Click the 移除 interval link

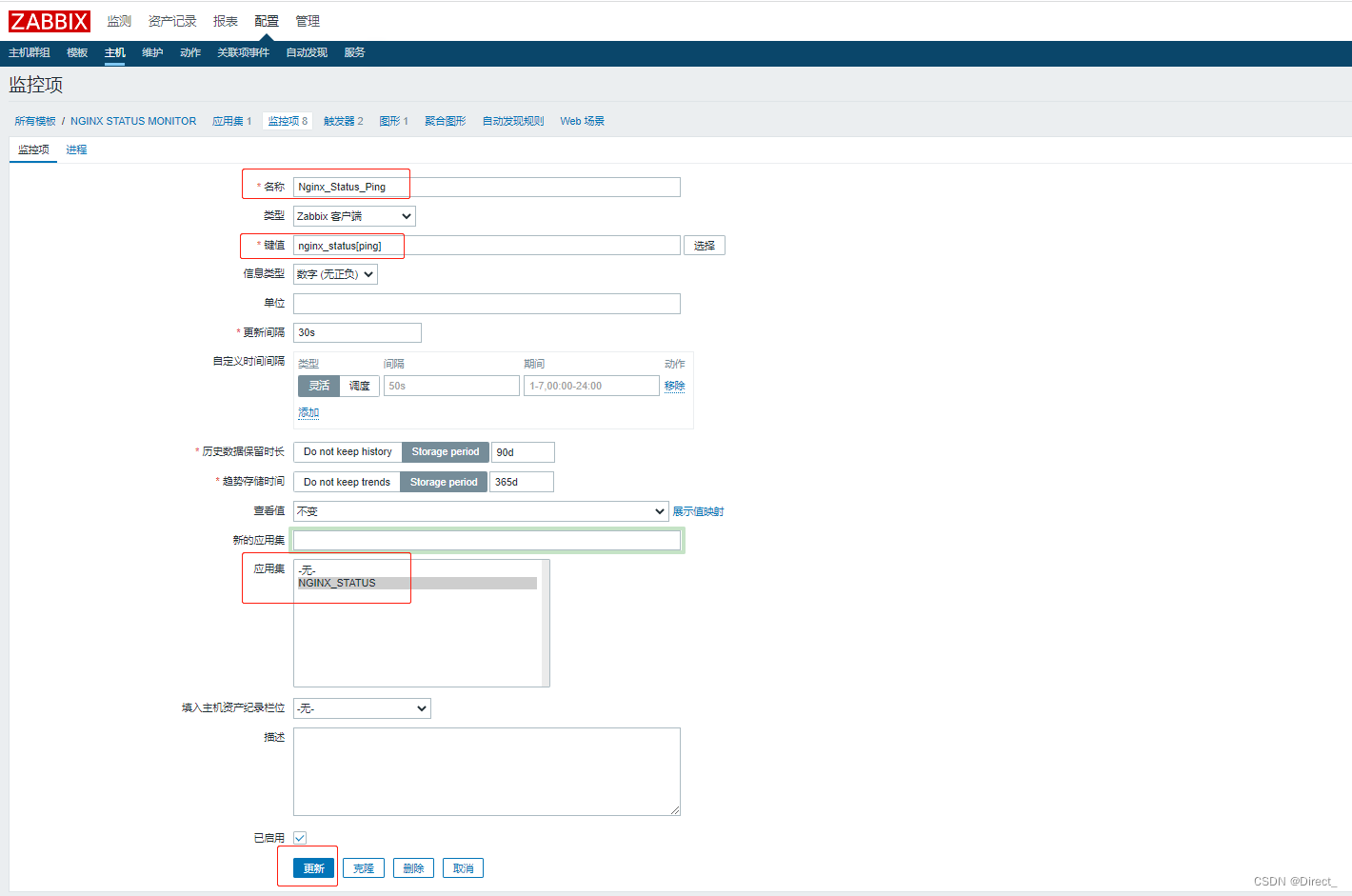click(674, 386)
